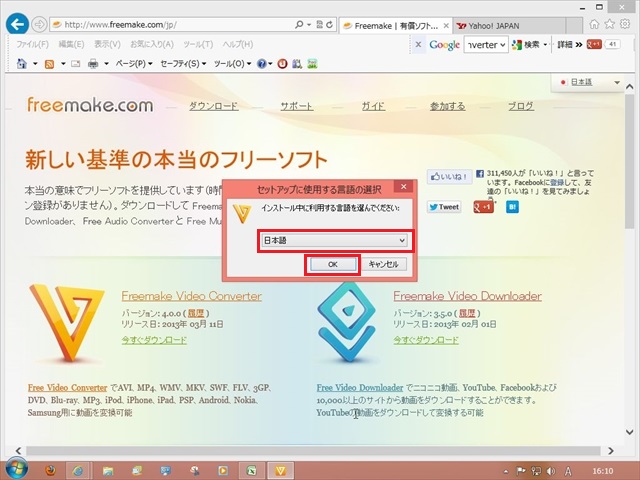Click the キャンセル button in the setup dialog
640x480 pixels.
[383, 264]
